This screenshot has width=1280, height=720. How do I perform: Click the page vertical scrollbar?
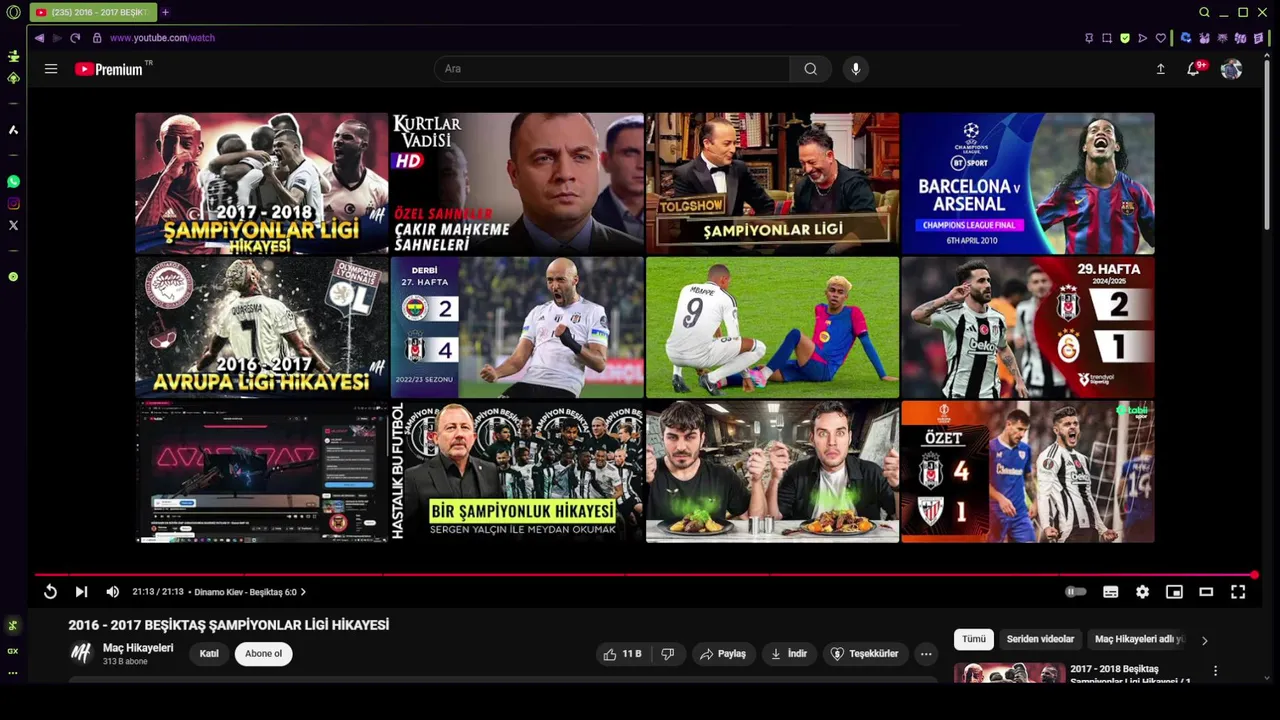pyautogui.click(x=1268, y=145)
